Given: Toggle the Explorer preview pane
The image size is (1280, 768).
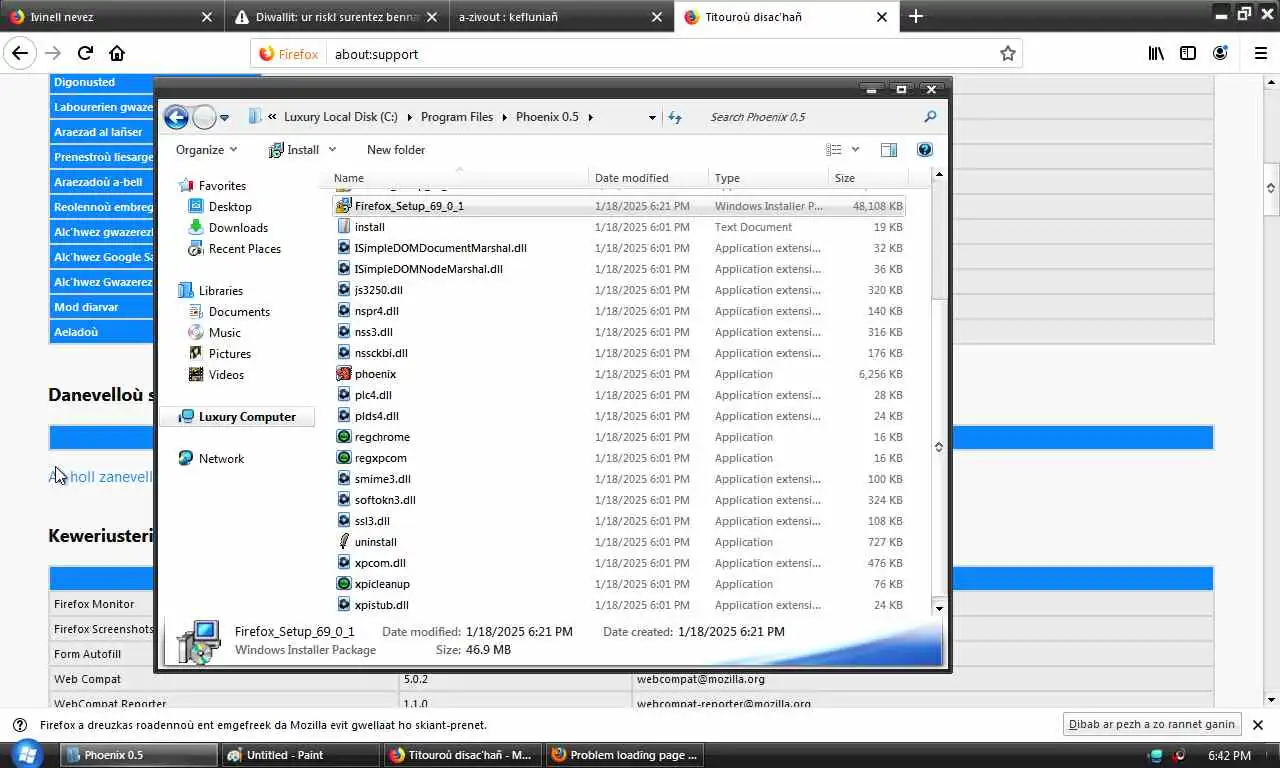Looking at the screenshot, I should [x=889, y=150].
